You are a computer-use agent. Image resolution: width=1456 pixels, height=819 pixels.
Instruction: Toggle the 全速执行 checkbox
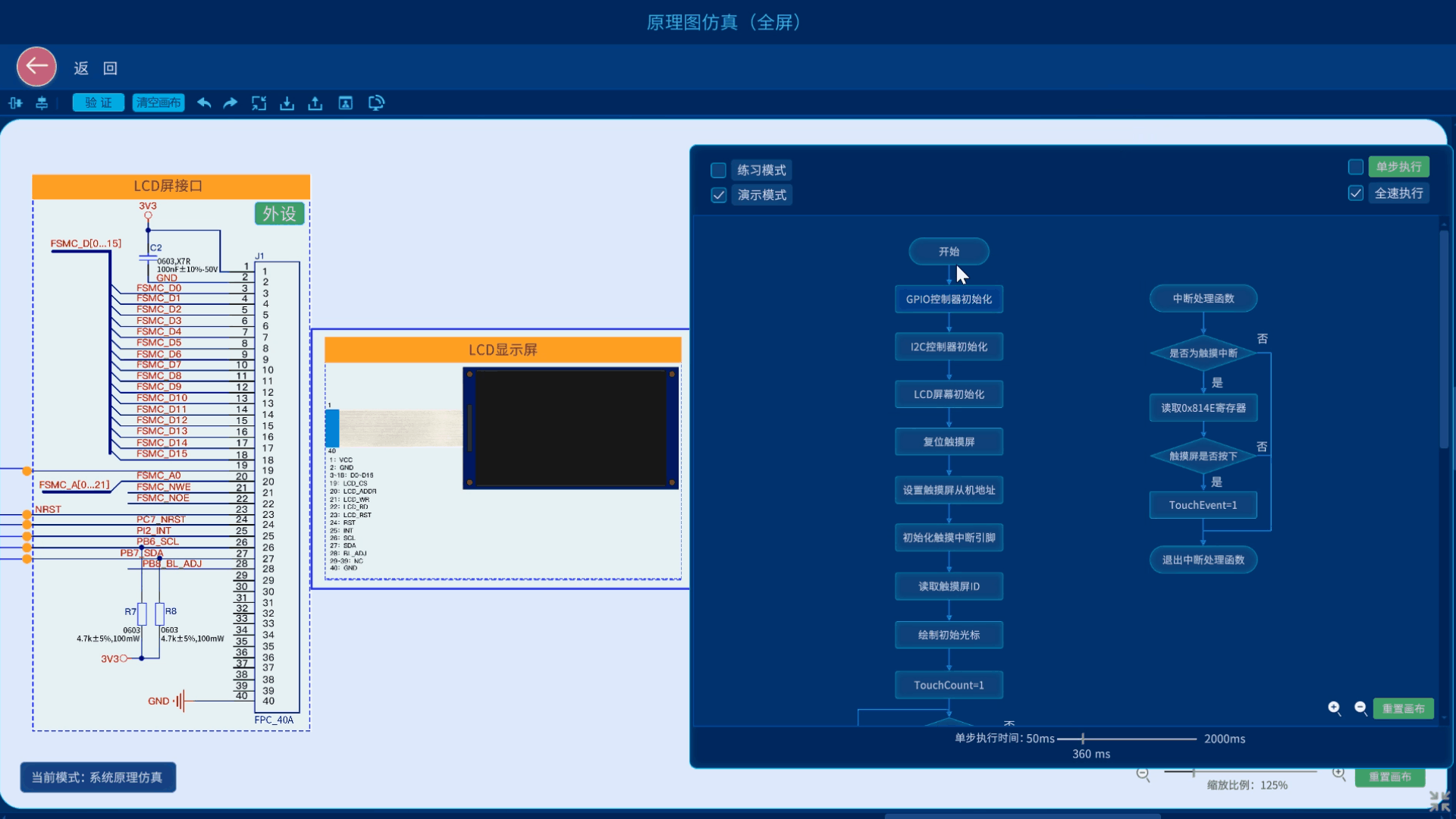1356,193
